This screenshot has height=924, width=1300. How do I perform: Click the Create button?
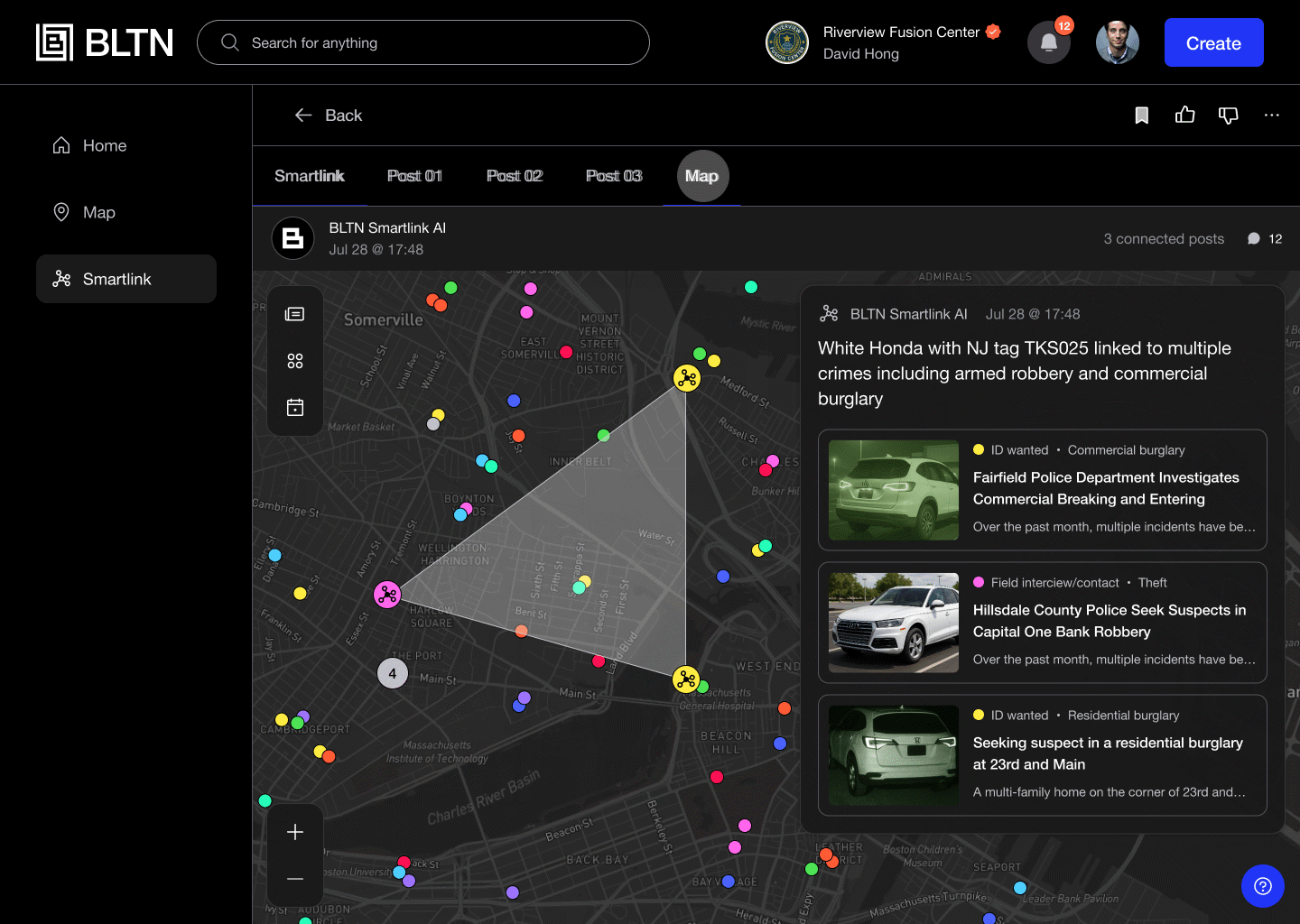[x=1213, y=43]
